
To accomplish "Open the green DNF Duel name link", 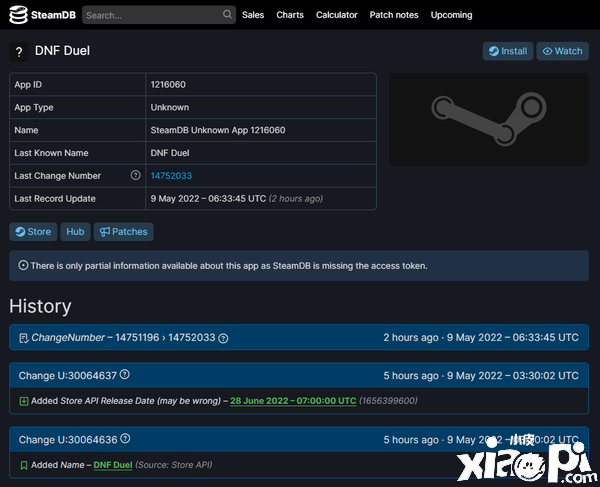I will click(113, 465).
